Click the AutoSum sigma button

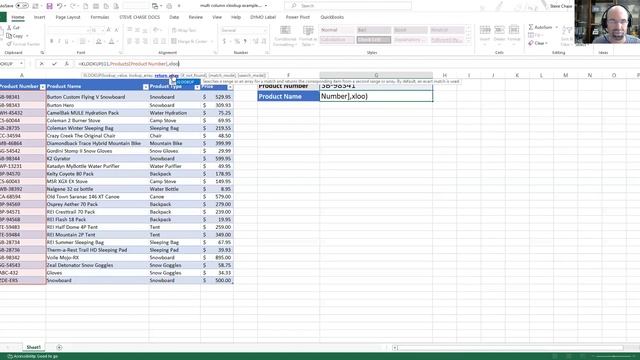pyautogui.click(x=540, y=27)
